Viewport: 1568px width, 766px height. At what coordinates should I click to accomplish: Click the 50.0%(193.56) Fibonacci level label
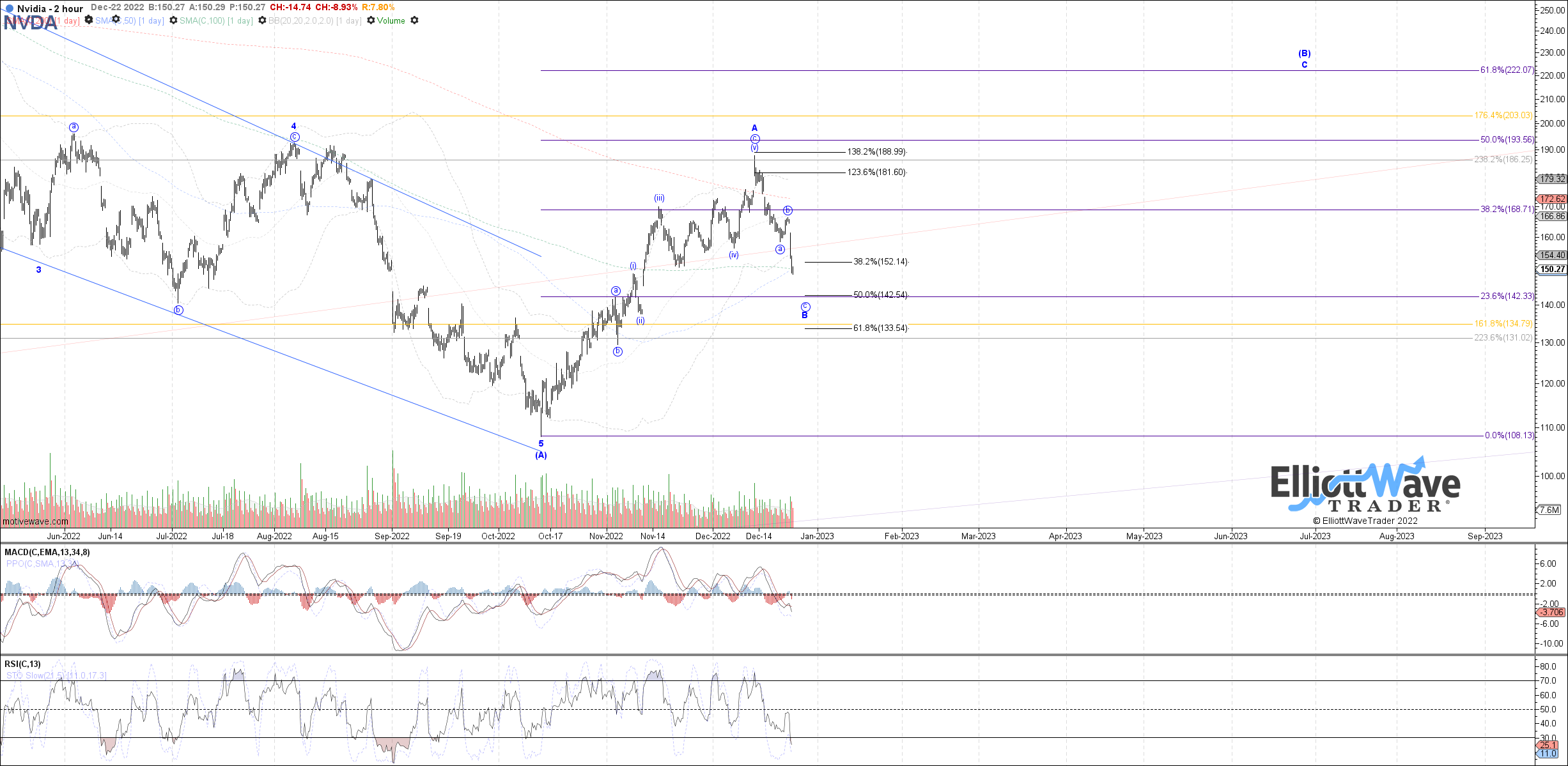[x=1507, y=140]
